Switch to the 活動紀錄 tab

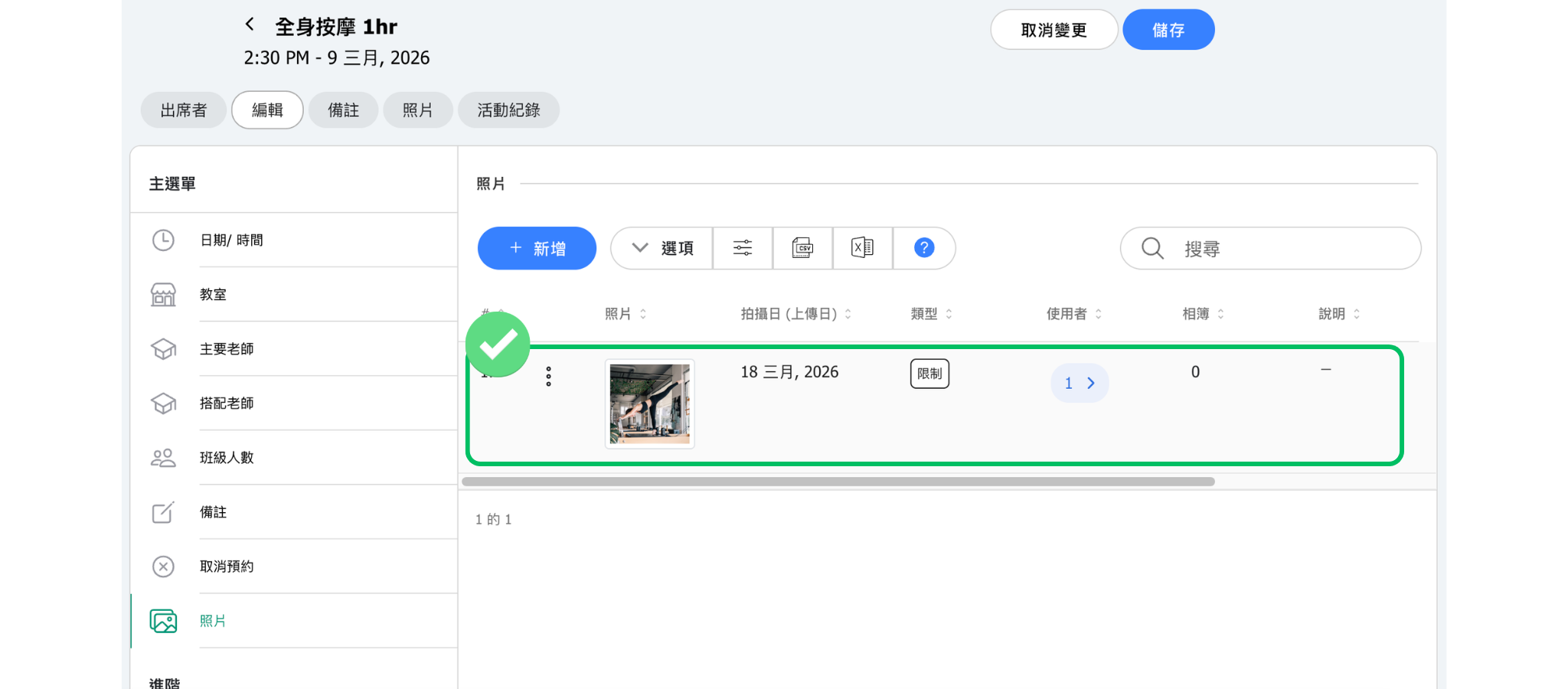click(x=508, y=110)
